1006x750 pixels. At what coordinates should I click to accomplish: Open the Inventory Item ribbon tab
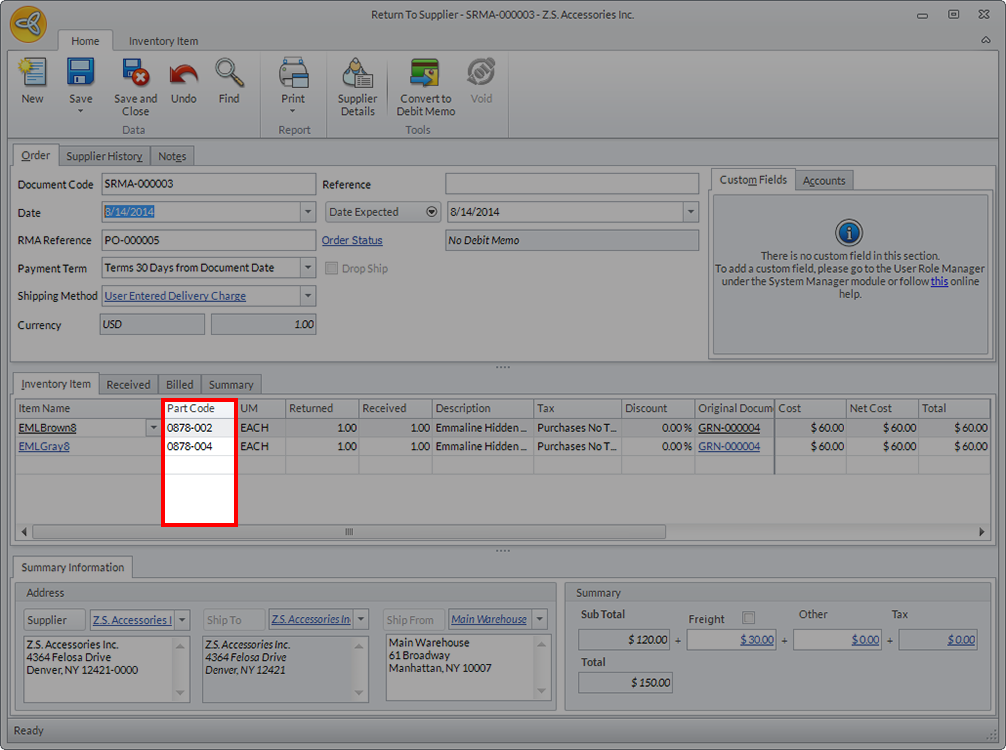[x=163, y=41]
